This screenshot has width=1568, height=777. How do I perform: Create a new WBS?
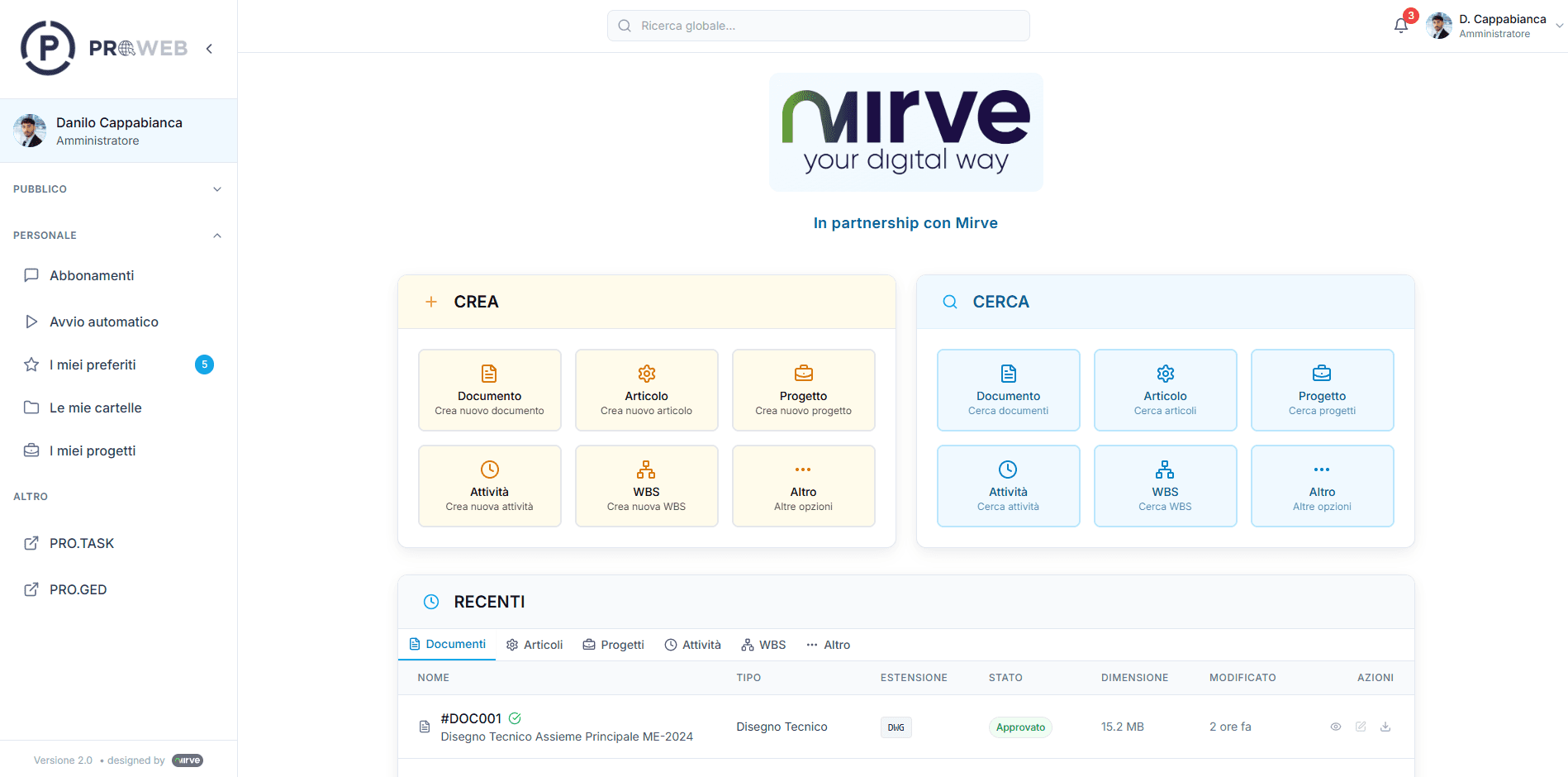tap(647, 486)
